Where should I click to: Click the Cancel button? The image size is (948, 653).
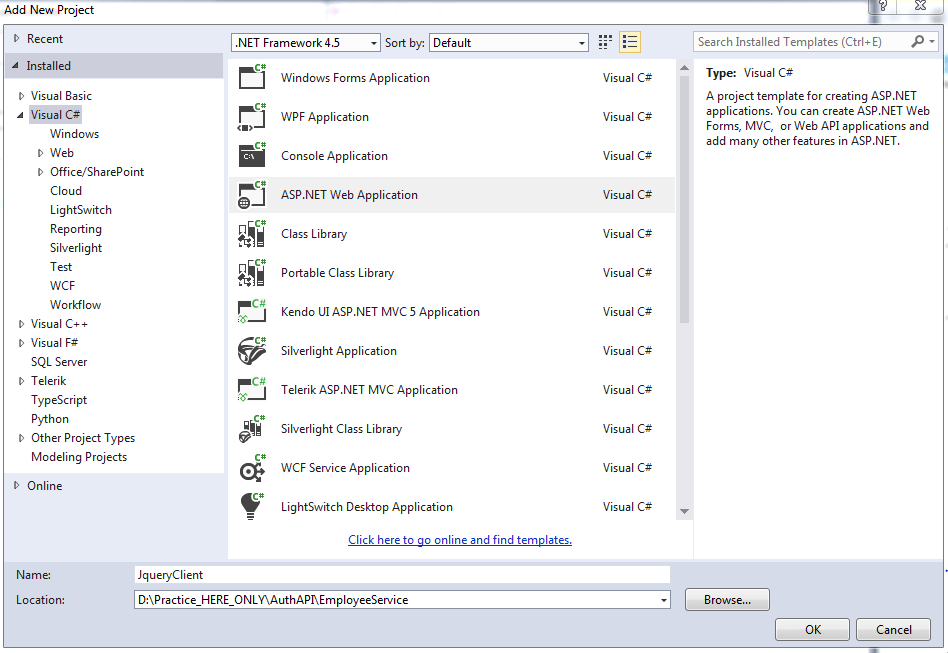coord(894,629)
